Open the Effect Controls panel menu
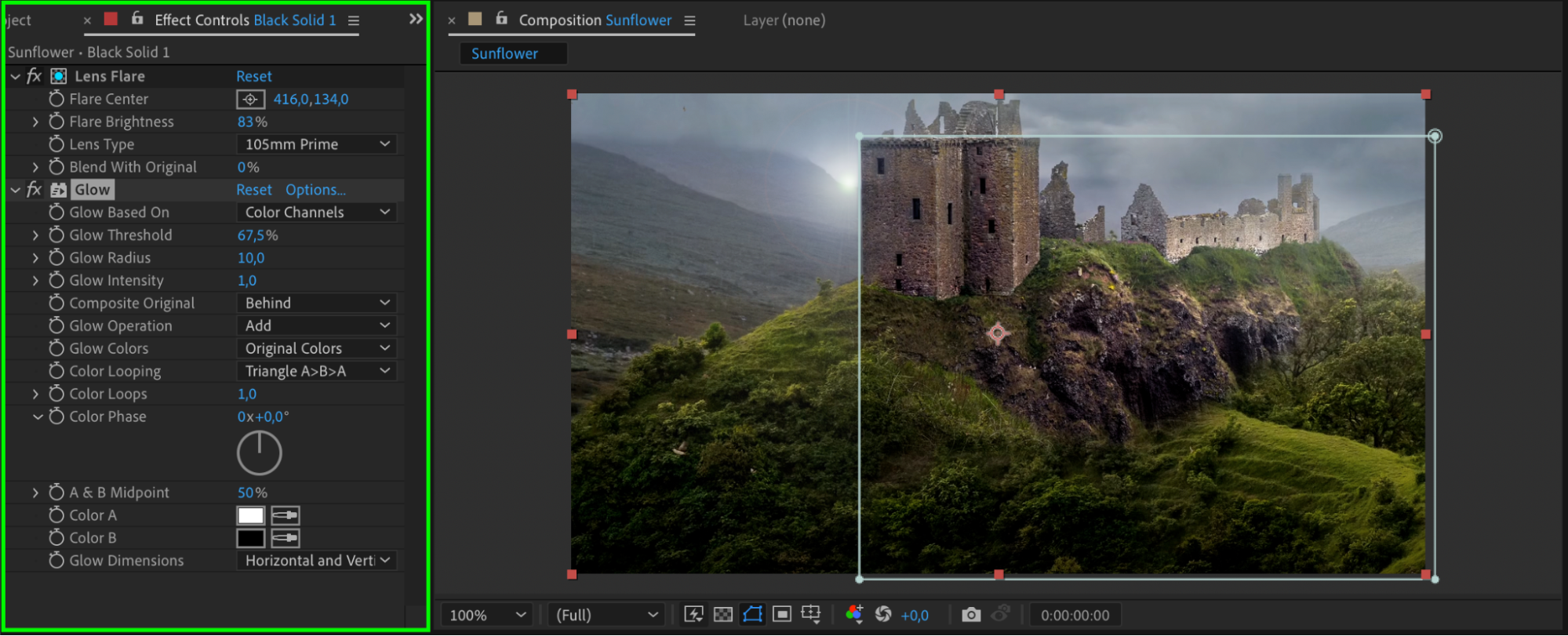Image resolution: width=1568 pixels, height=636 pixels. [354, 20]
